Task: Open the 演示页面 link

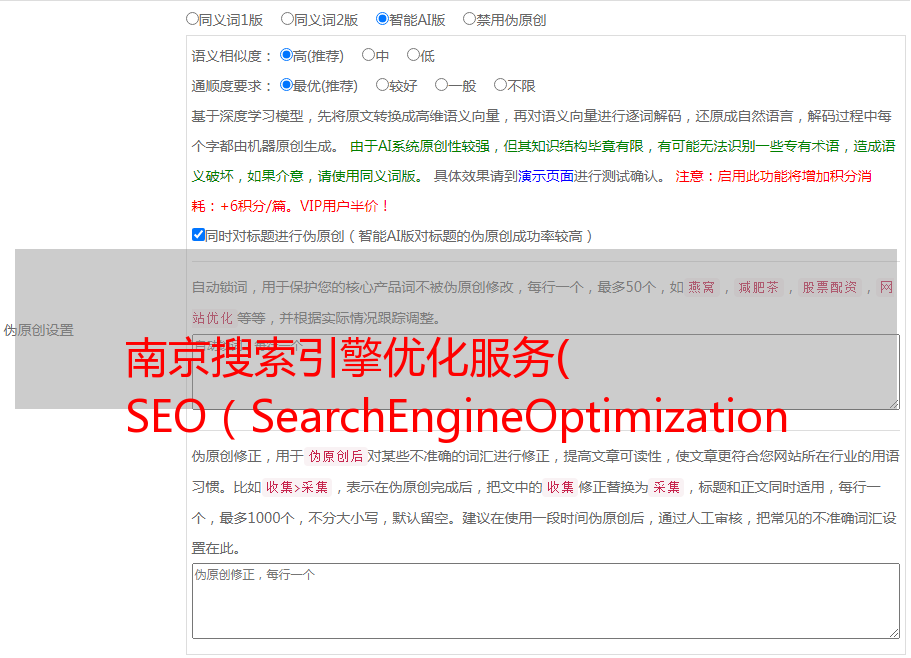Action: tap(546, 176)
